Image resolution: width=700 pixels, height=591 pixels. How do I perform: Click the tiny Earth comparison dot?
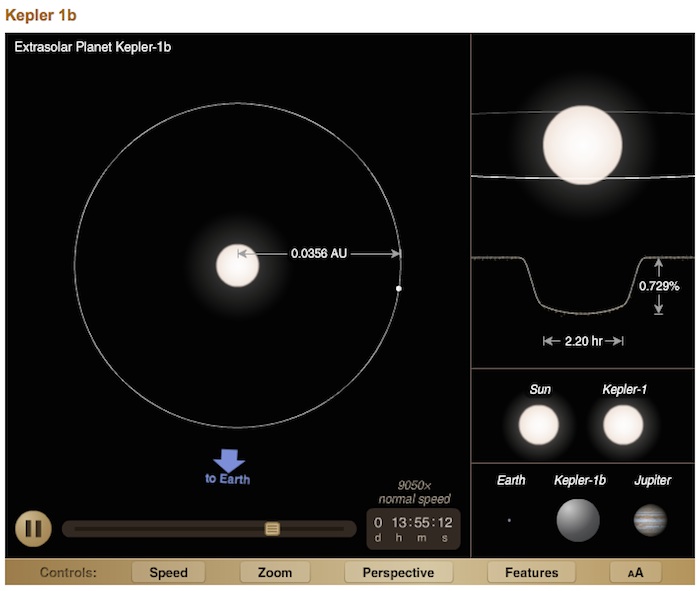[509, 520]
